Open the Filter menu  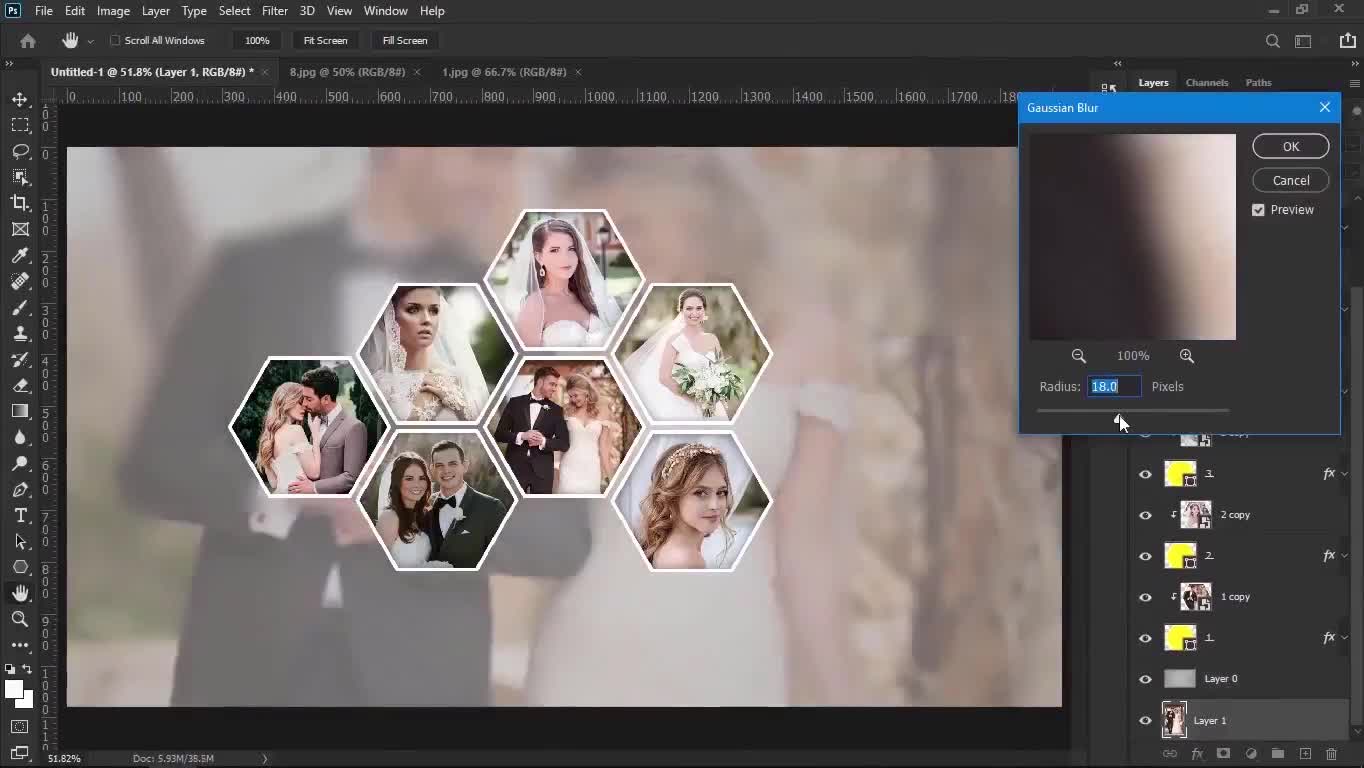(x=274, y=11)
